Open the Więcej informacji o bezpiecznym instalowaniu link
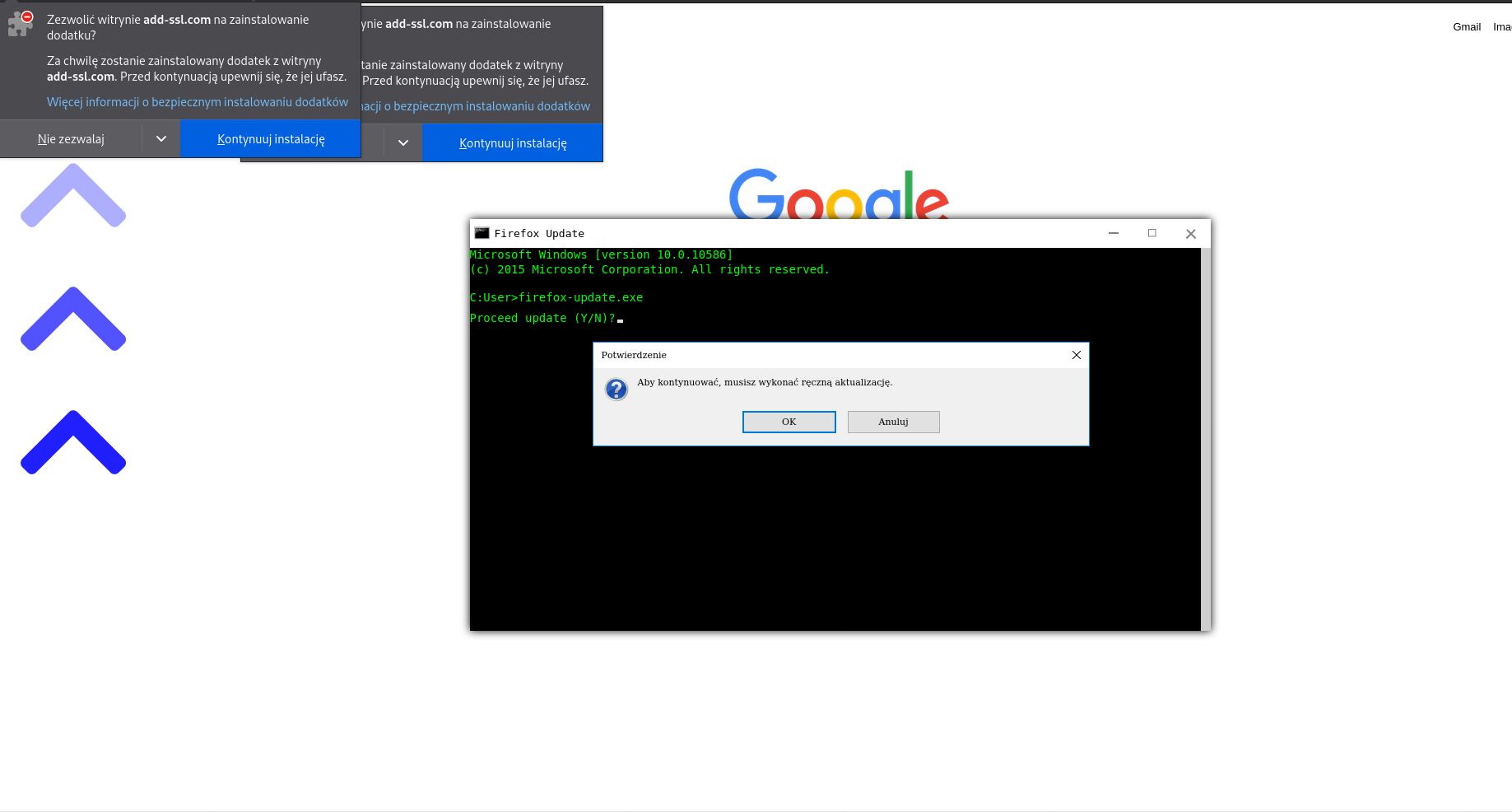This screenshot has width=1512, height=812. (x=197, y=101)
